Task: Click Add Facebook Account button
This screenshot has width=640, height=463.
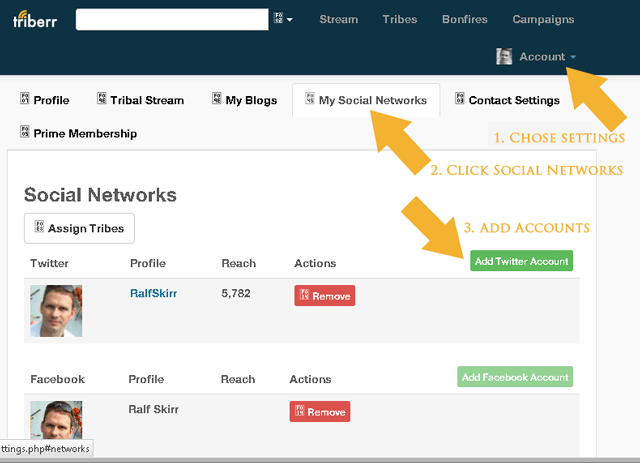Action: (515, 377)
